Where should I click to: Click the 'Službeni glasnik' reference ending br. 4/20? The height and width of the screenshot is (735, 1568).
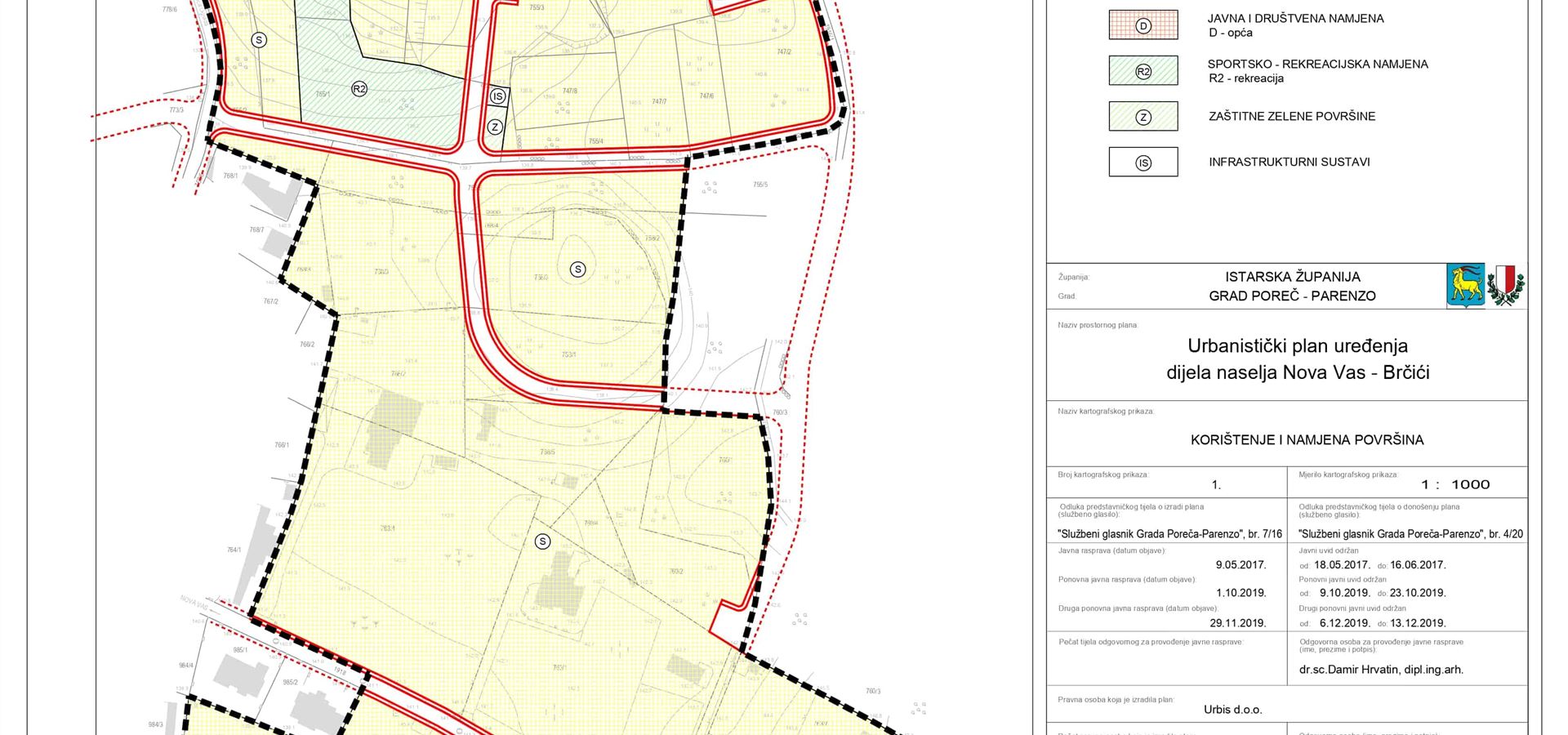1410,534
